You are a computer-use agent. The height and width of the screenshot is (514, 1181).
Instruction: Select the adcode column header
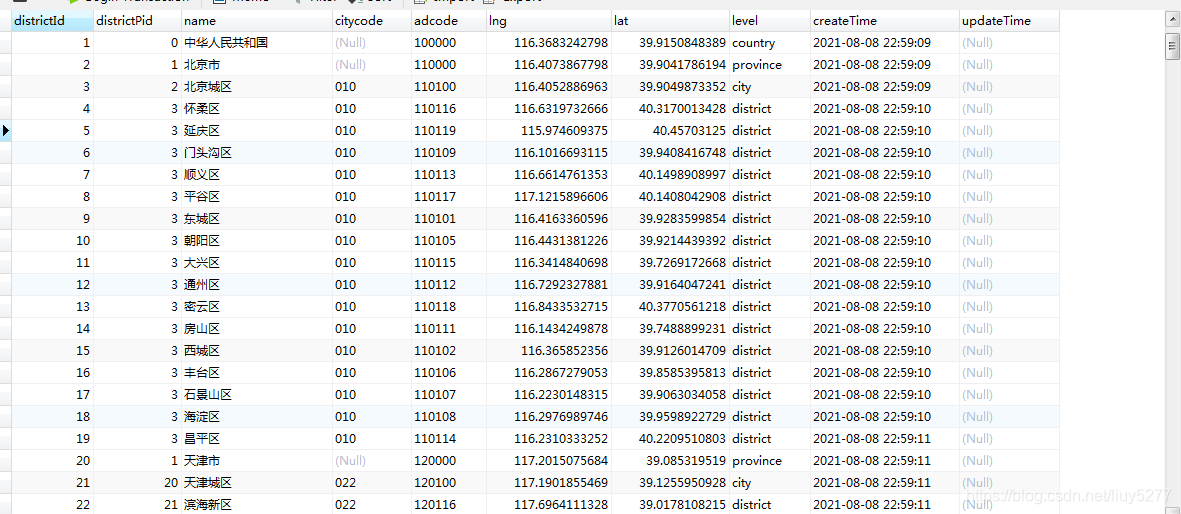coord(448,21)
